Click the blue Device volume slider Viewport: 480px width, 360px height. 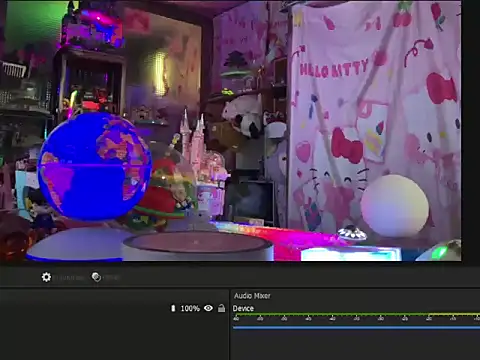point(356,328)
